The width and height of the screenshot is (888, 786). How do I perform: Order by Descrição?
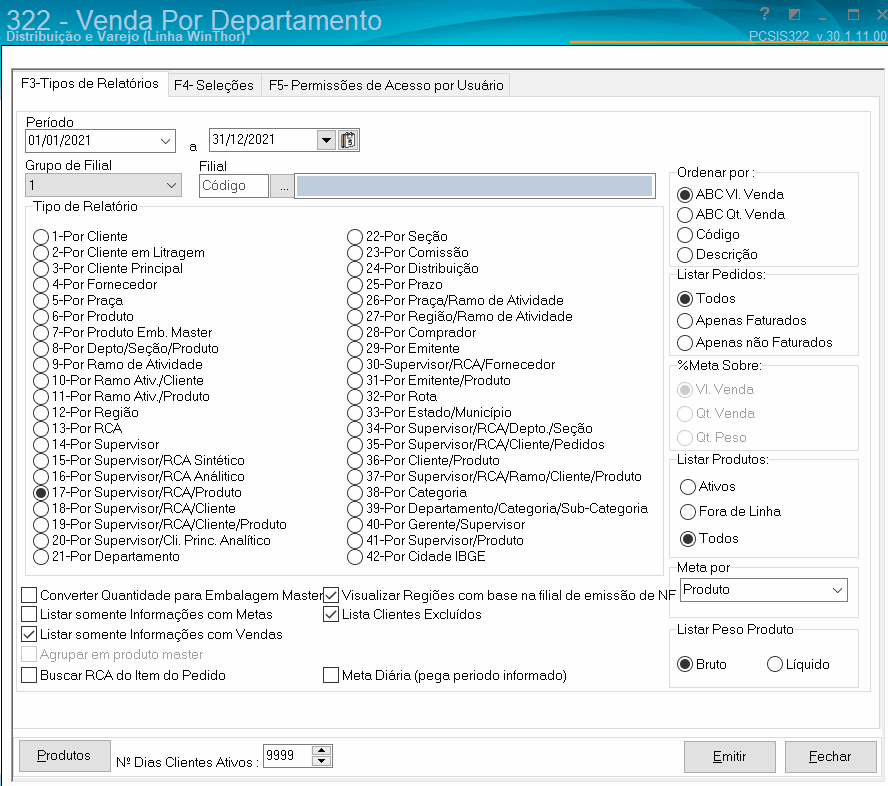[x=717, y=255]
